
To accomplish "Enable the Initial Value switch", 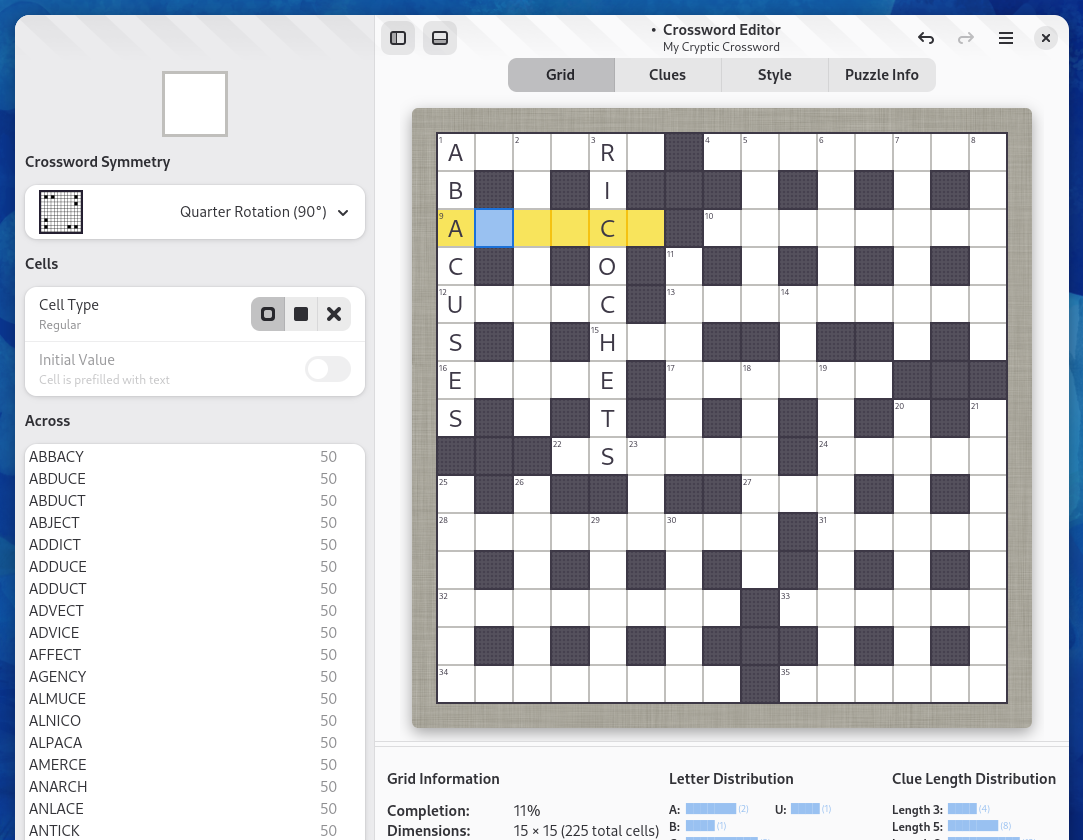I will coord(327,369).
